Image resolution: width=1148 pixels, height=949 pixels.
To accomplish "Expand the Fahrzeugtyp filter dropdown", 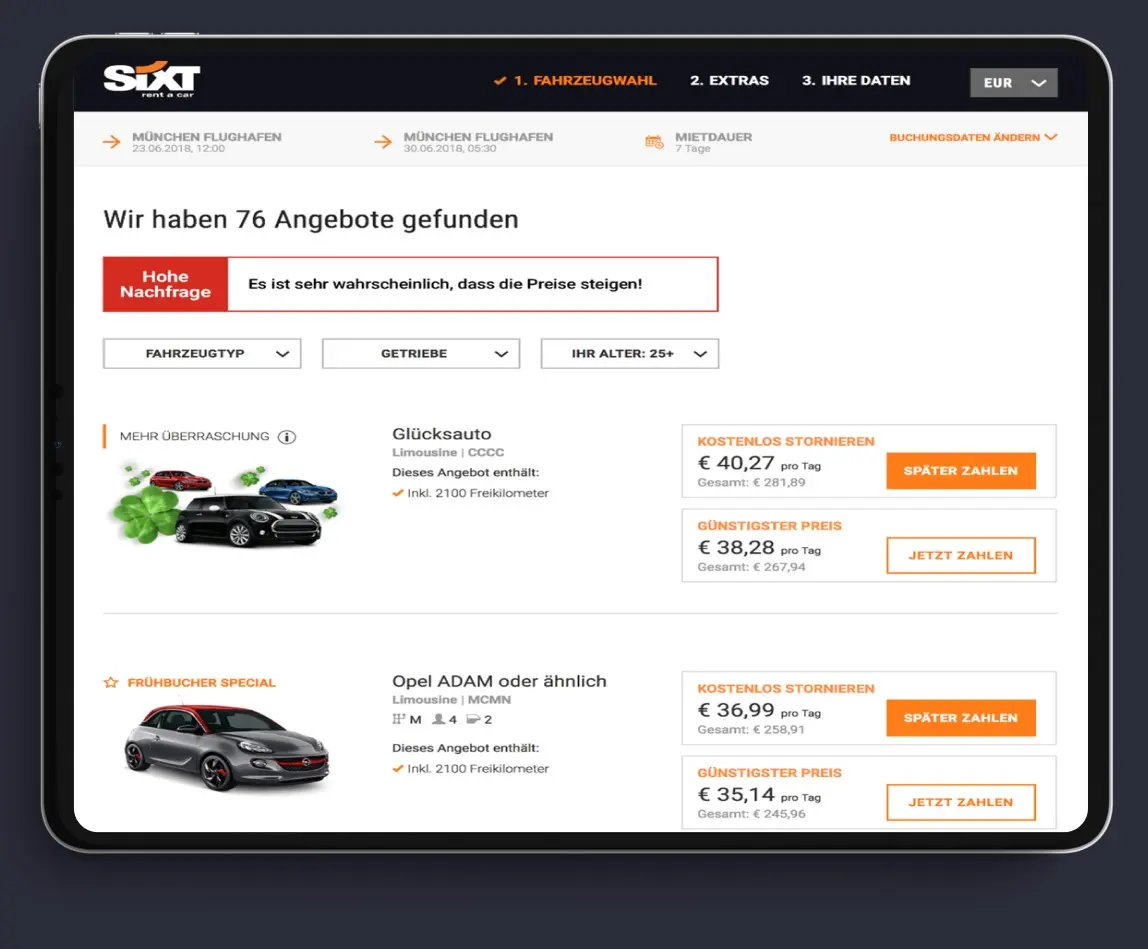I will 202,354.
